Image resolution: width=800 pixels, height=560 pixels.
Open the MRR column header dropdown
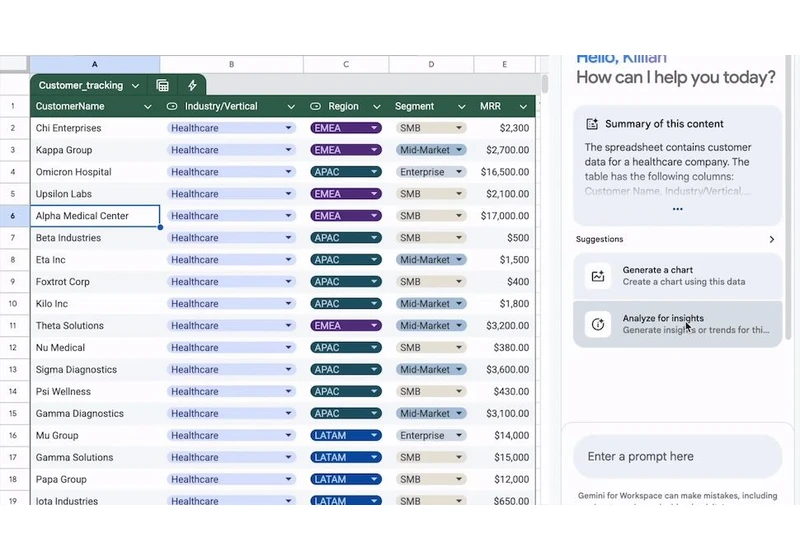pos(523,107)
